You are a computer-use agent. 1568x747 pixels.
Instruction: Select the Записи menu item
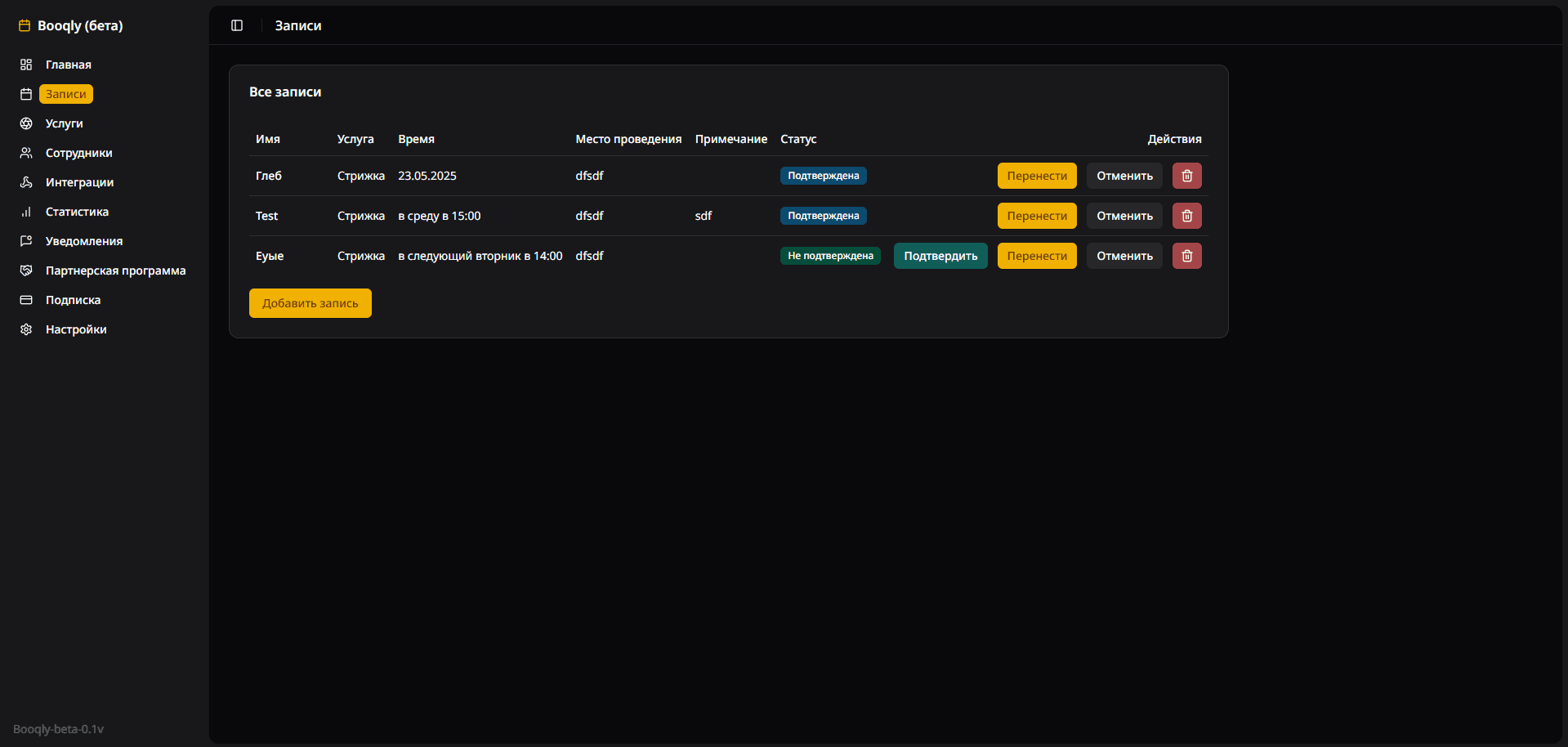(66, 94)
